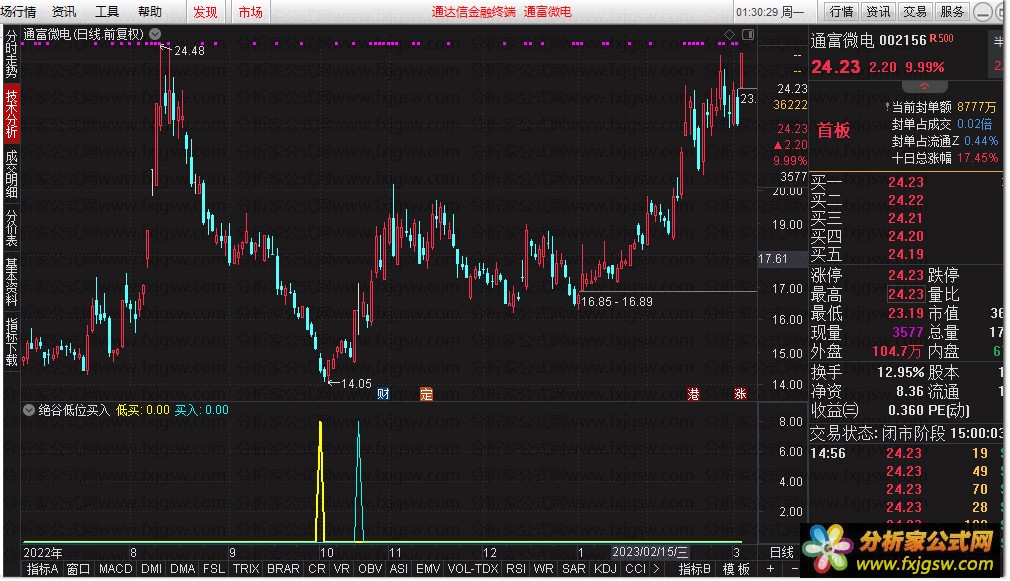
Task: Click the 窗口 tab in indicator bar
Action: tap(79, 569)
